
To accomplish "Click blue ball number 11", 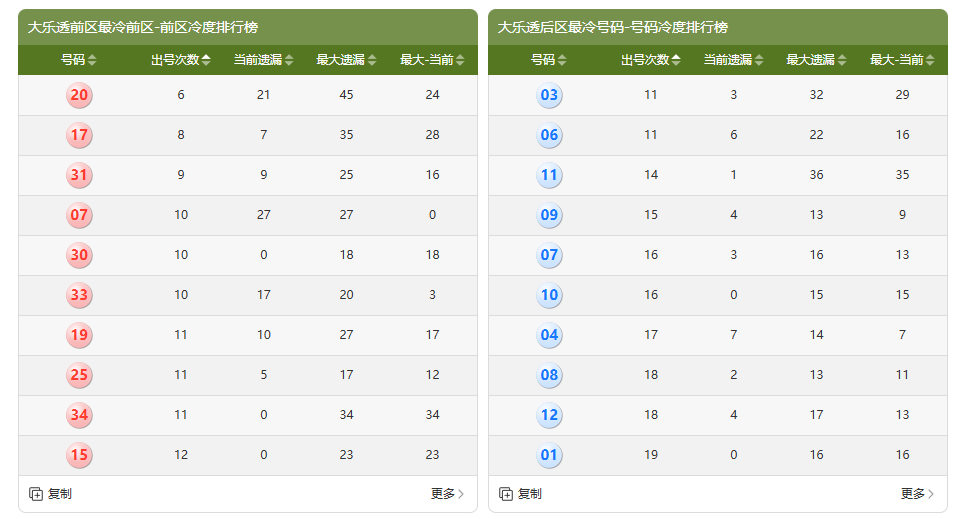I will click(549, 175).
